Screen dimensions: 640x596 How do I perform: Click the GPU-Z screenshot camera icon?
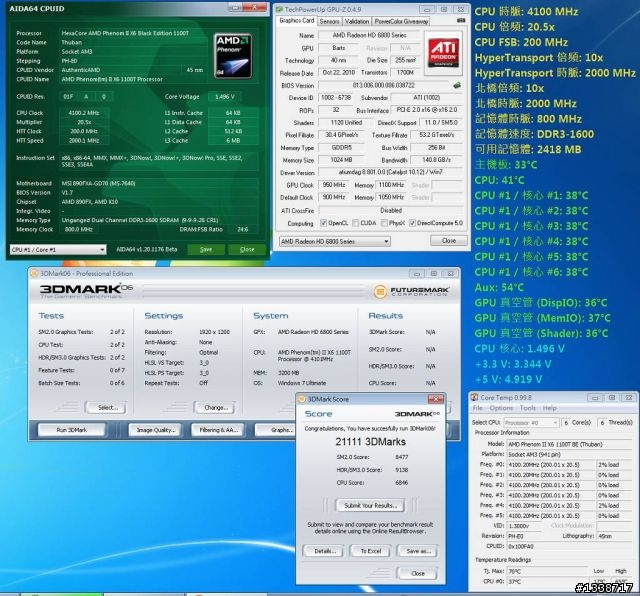461,20
